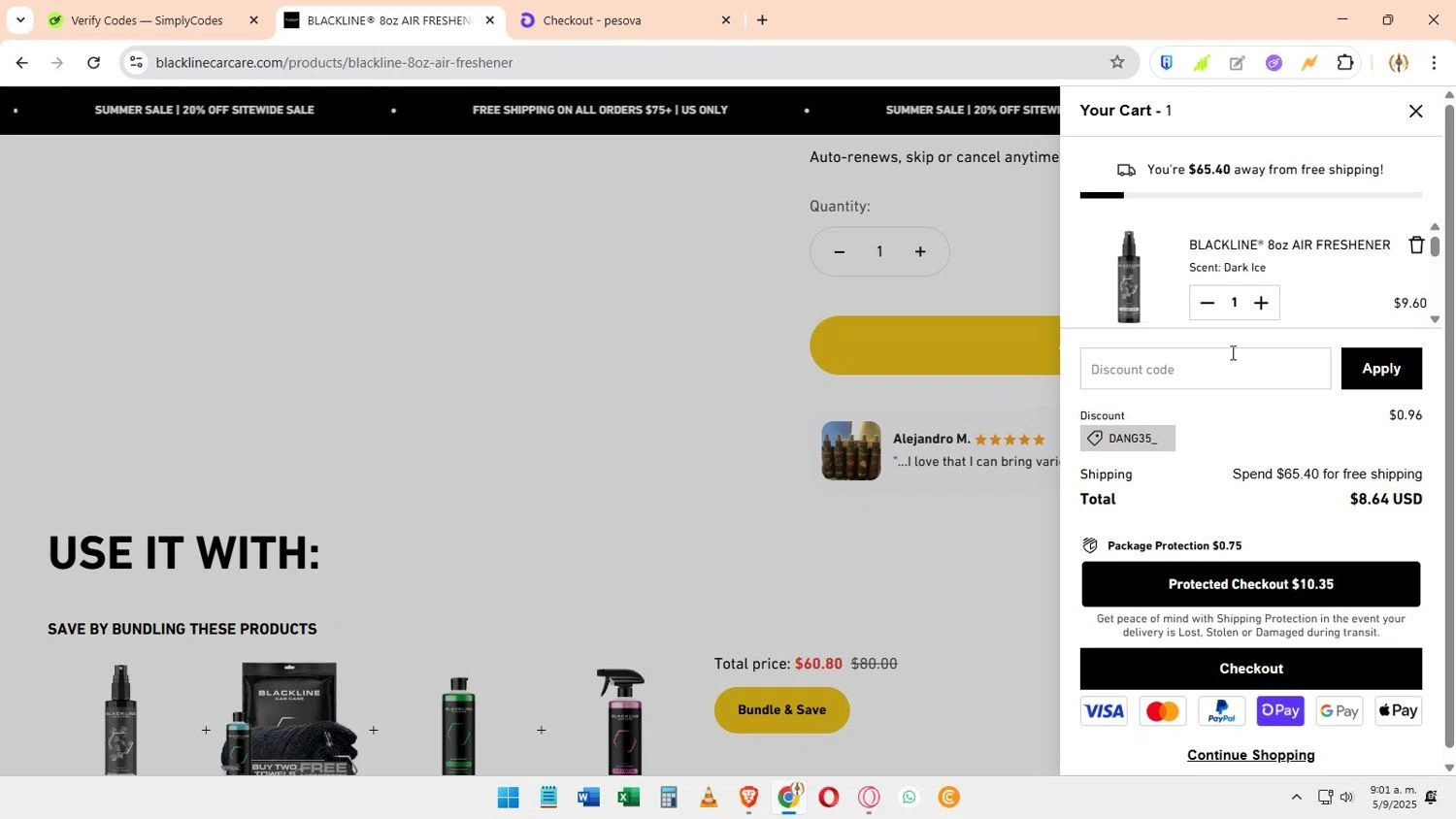Image resolution: width=1456 pixels, height=819 pixels.
Task: Open the Calculator app from taskbar
Action: 668,798
